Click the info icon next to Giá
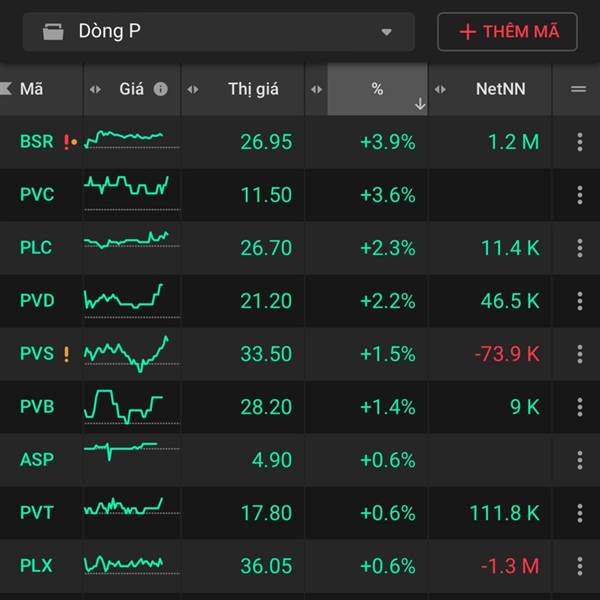 [160, 89]
